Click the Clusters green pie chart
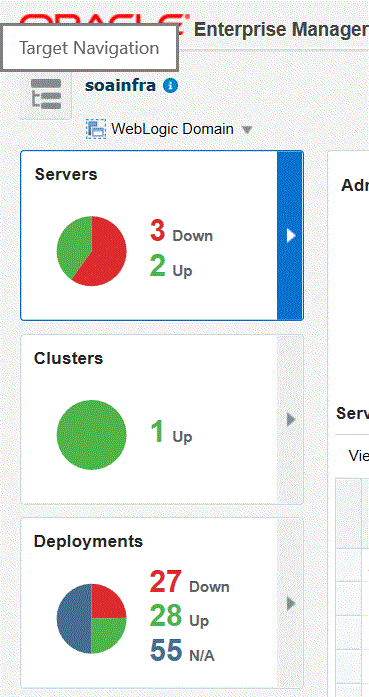 click(92, 435)
